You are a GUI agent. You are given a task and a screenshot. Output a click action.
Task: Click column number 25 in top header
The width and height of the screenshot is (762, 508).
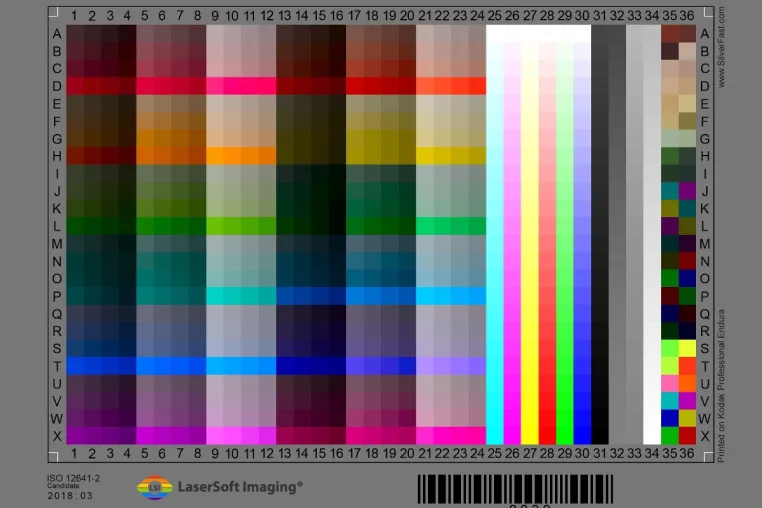pyautogui.click(x=495, y=16)
